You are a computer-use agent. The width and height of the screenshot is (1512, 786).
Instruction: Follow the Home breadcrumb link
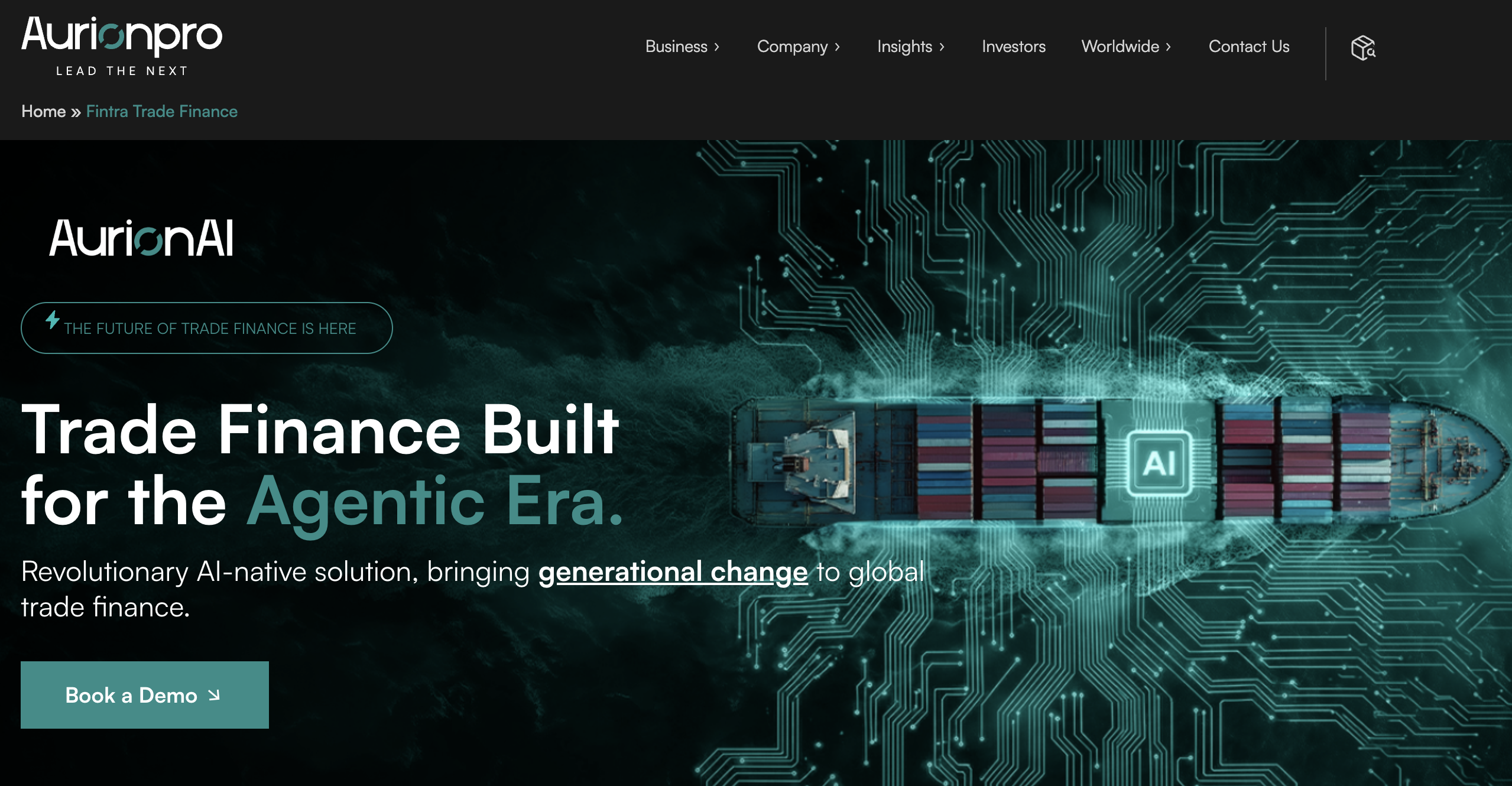point(44,111)
